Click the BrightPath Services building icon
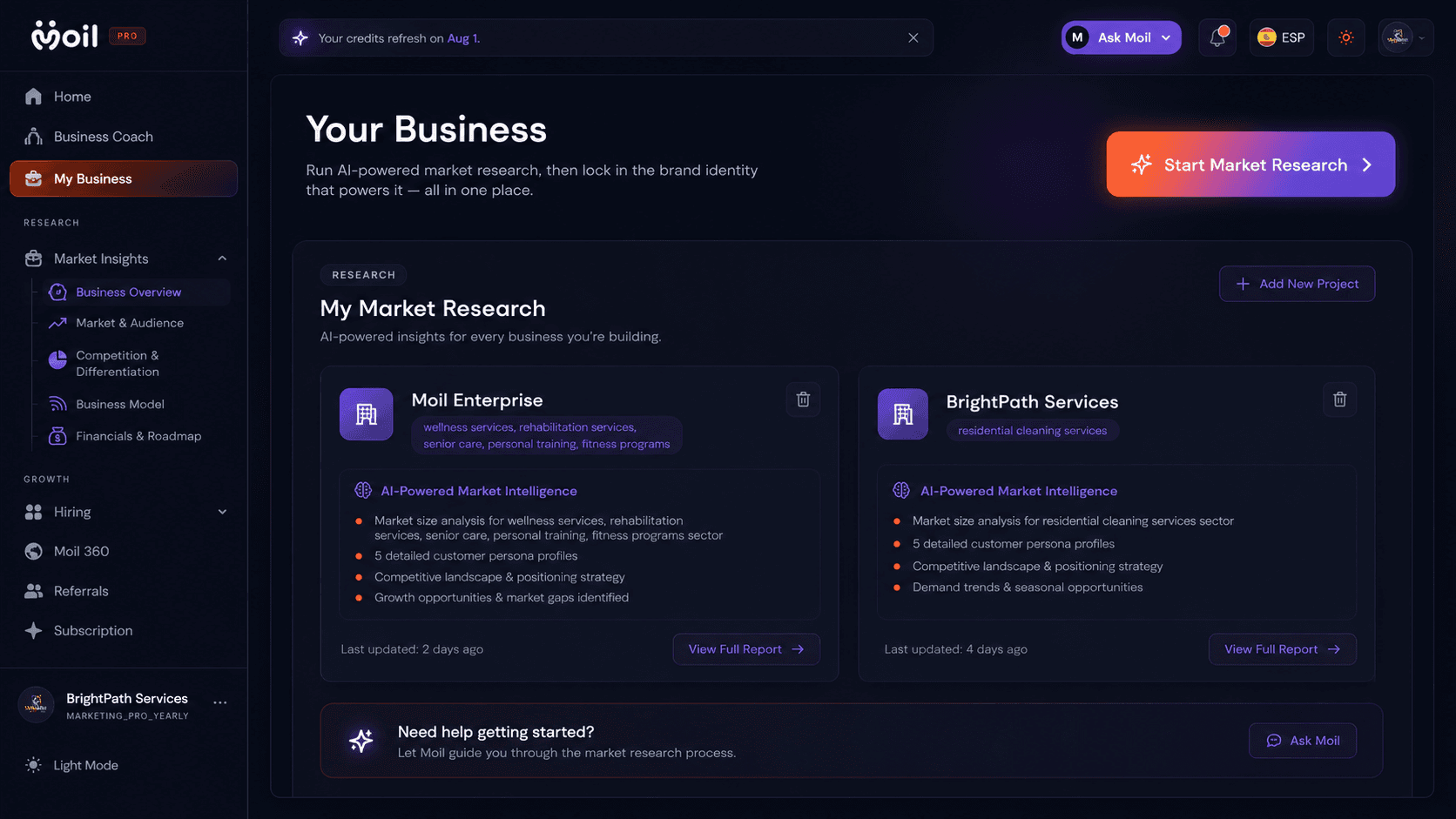The width and height of the screenshot is (1456, 819). 903,414
